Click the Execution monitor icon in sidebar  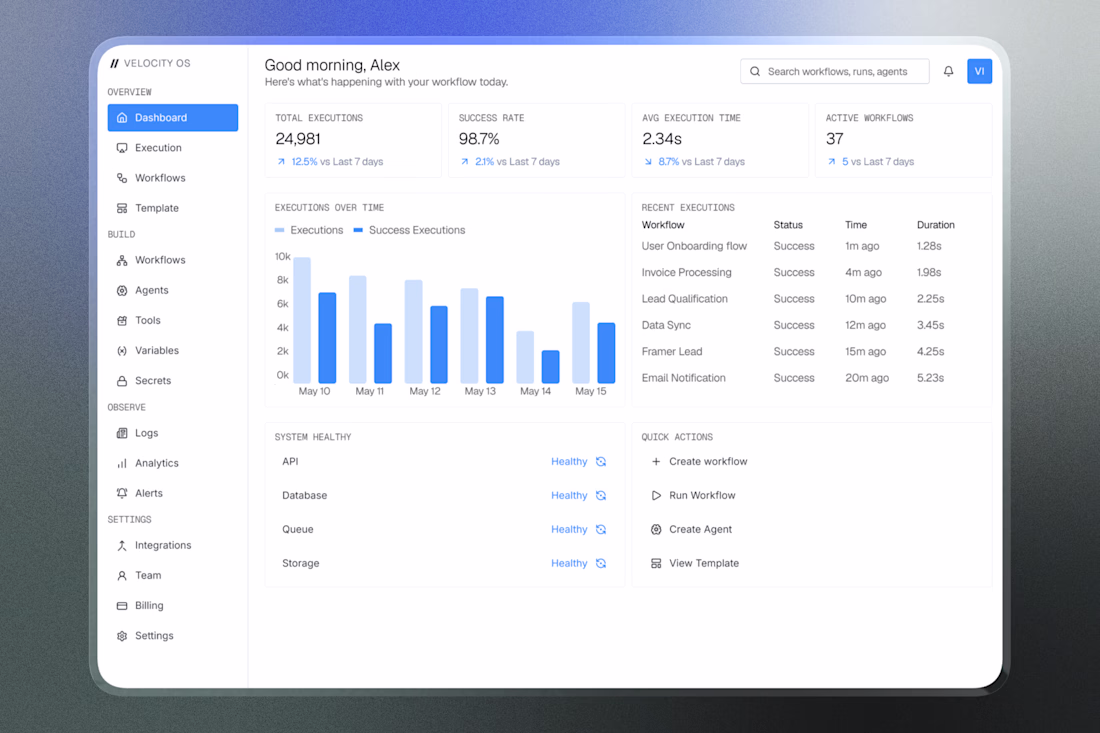point(122,148)
